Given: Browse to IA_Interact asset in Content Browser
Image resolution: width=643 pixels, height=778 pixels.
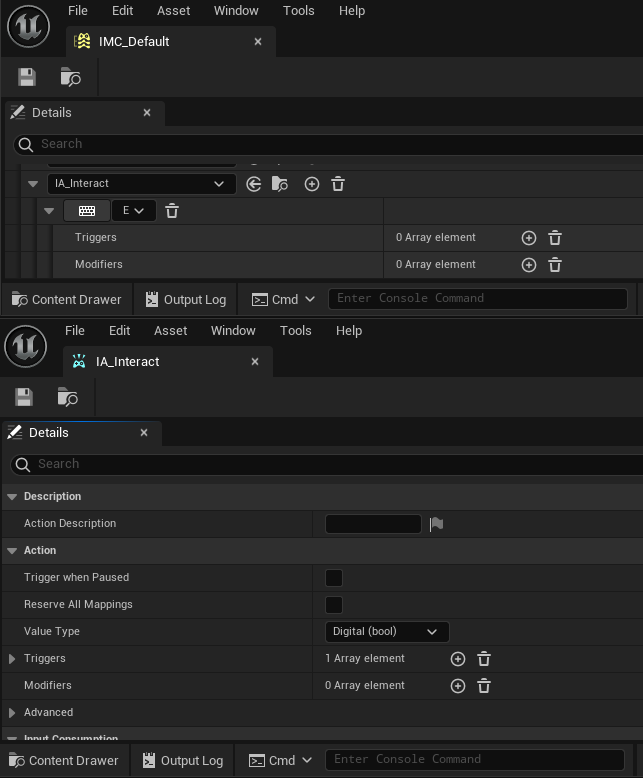Looking at the screenshot, I should 67,397.
